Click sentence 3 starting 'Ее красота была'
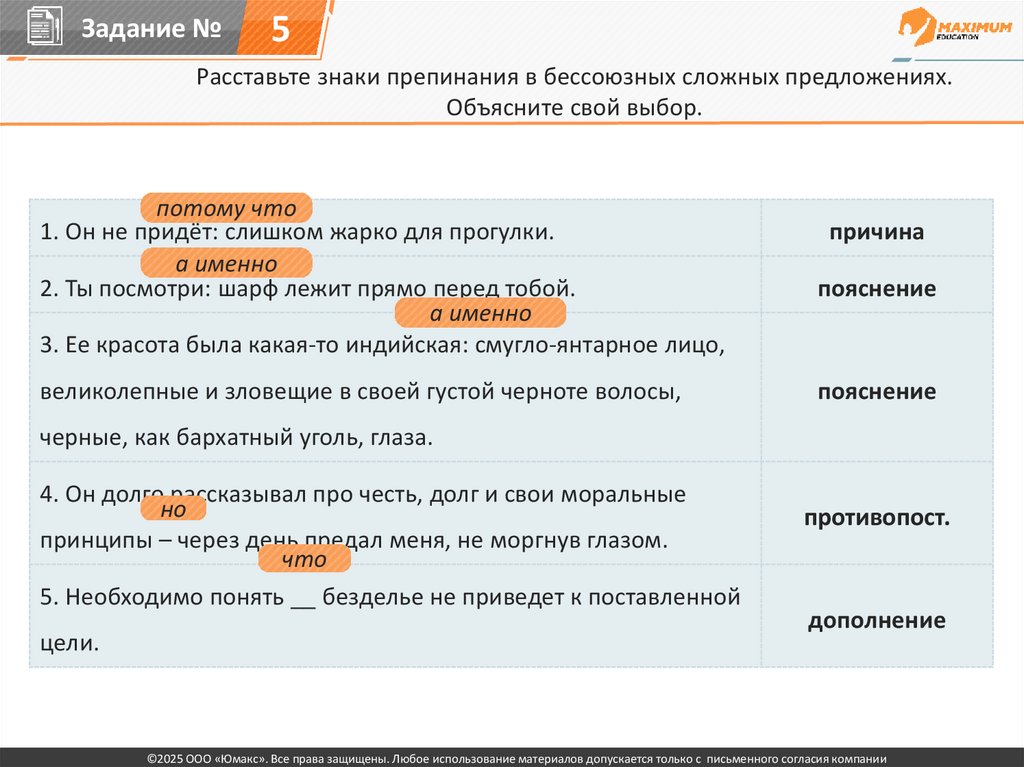The image size is (1024, 767). tap(383, 345)
